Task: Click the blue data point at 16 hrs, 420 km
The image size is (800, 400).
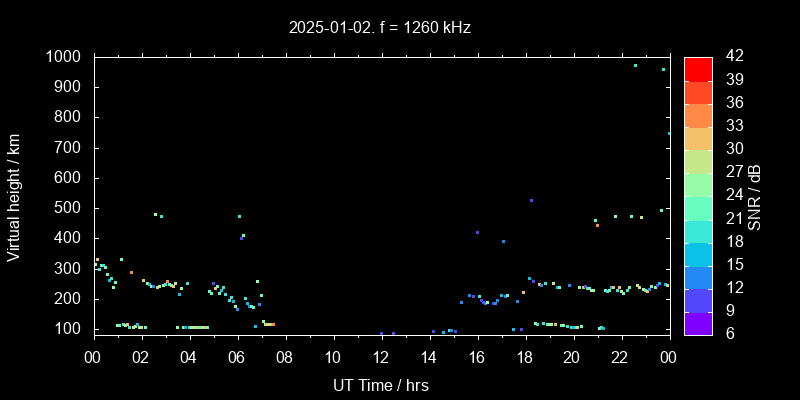Action: click(477, 232)
